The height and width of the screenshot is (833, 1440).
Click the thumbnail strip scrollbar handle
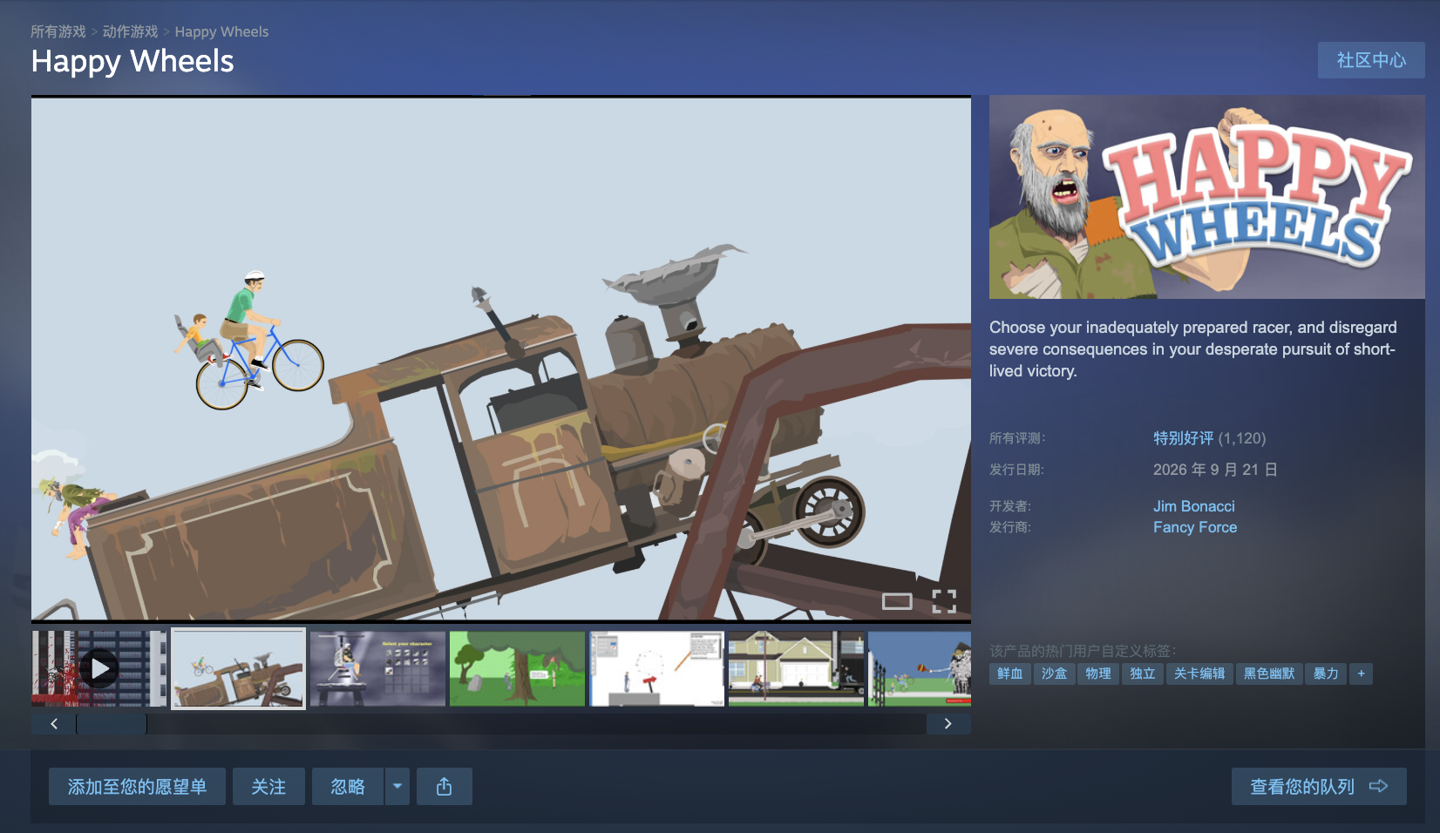111,723
